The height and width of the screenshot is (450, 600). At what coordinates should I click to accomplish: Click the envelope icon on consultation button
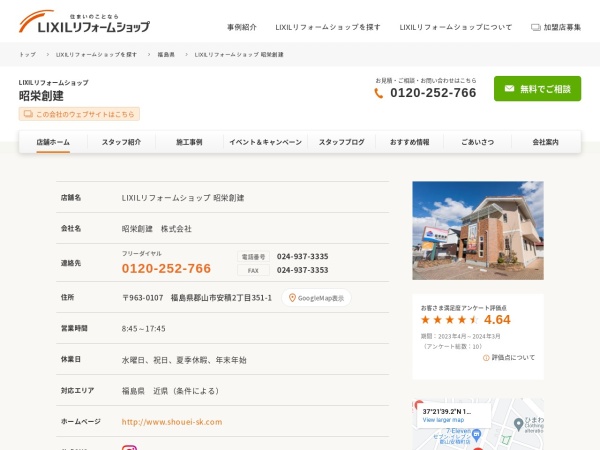tap(509, 89)
